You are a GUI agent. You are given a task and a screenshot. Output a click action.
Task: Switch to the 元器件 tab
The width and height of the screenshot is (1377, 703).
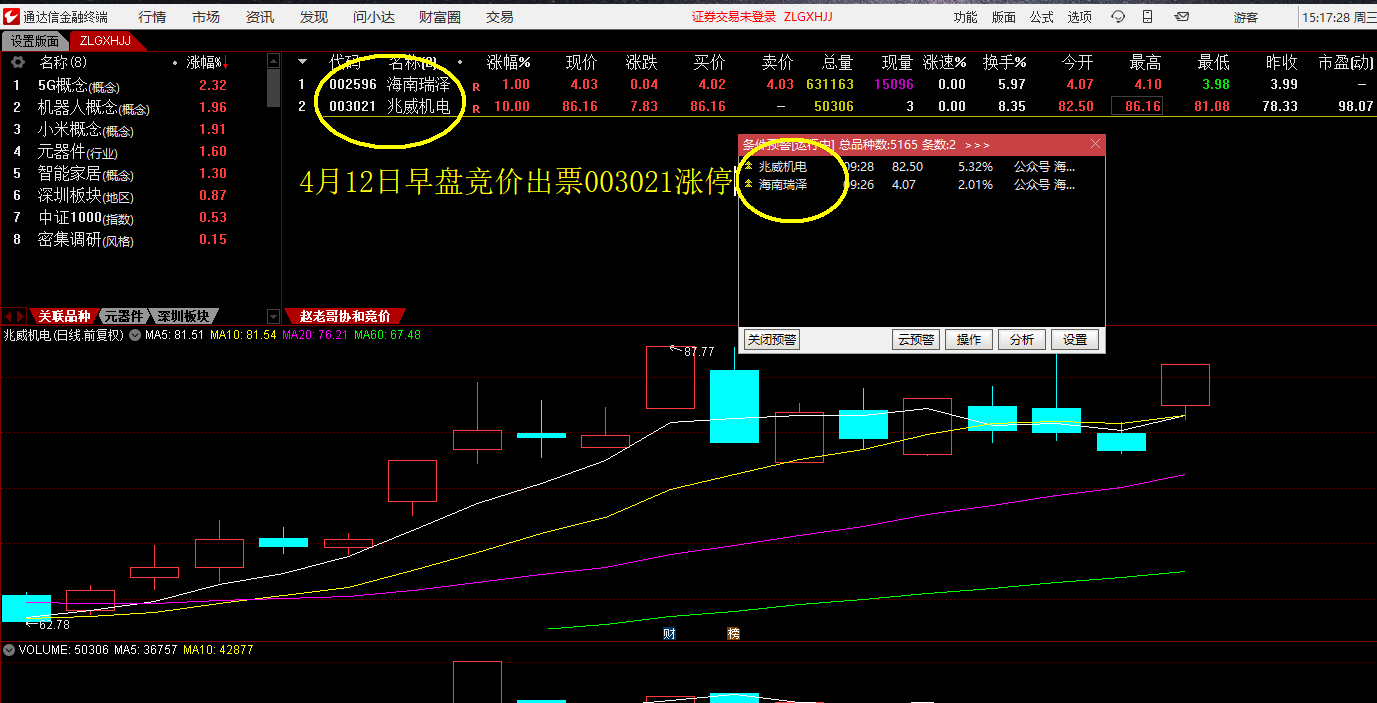click(125, 316)
